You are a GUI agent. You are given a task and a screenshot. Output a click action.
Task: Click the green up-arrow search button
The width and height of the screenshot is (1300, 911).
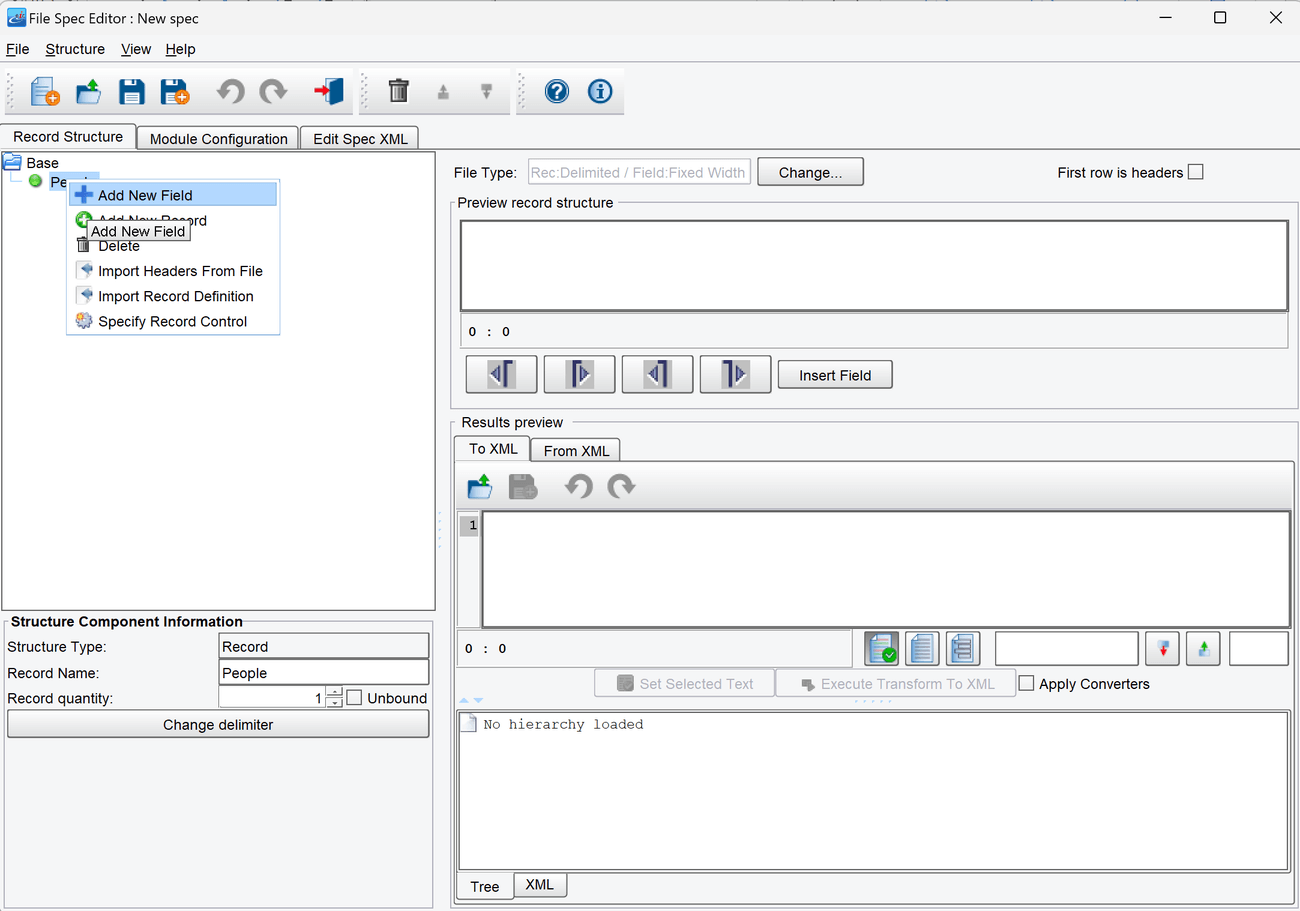[x=1203, y=648]
